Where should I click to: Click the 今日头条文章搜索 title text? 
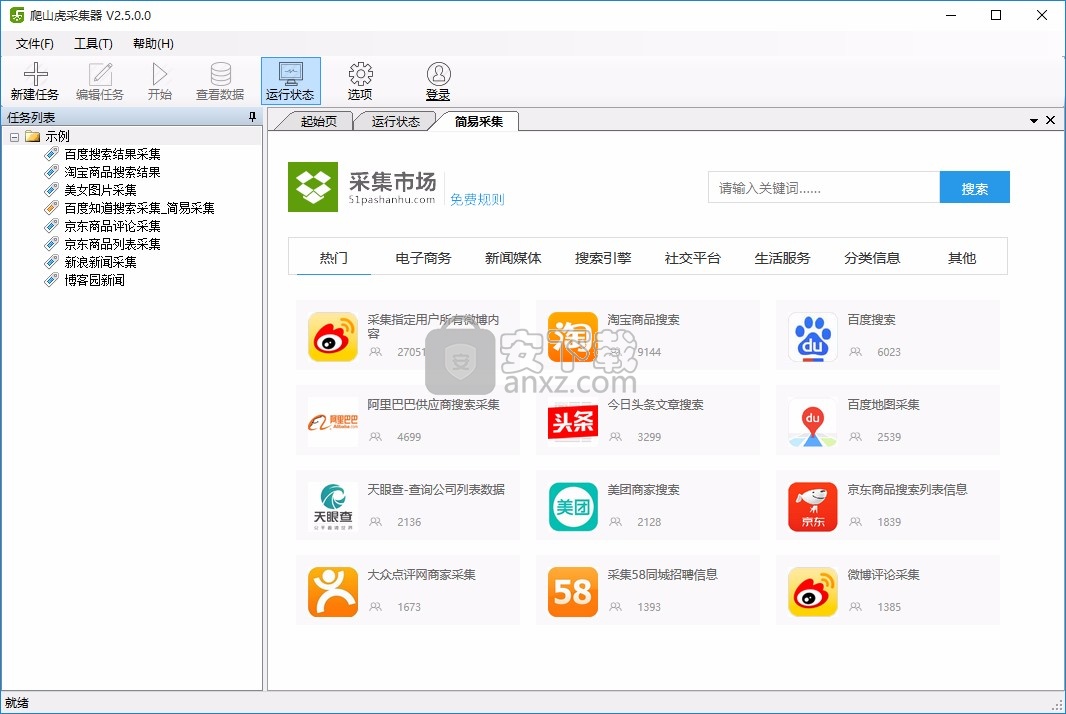[655, 405]
